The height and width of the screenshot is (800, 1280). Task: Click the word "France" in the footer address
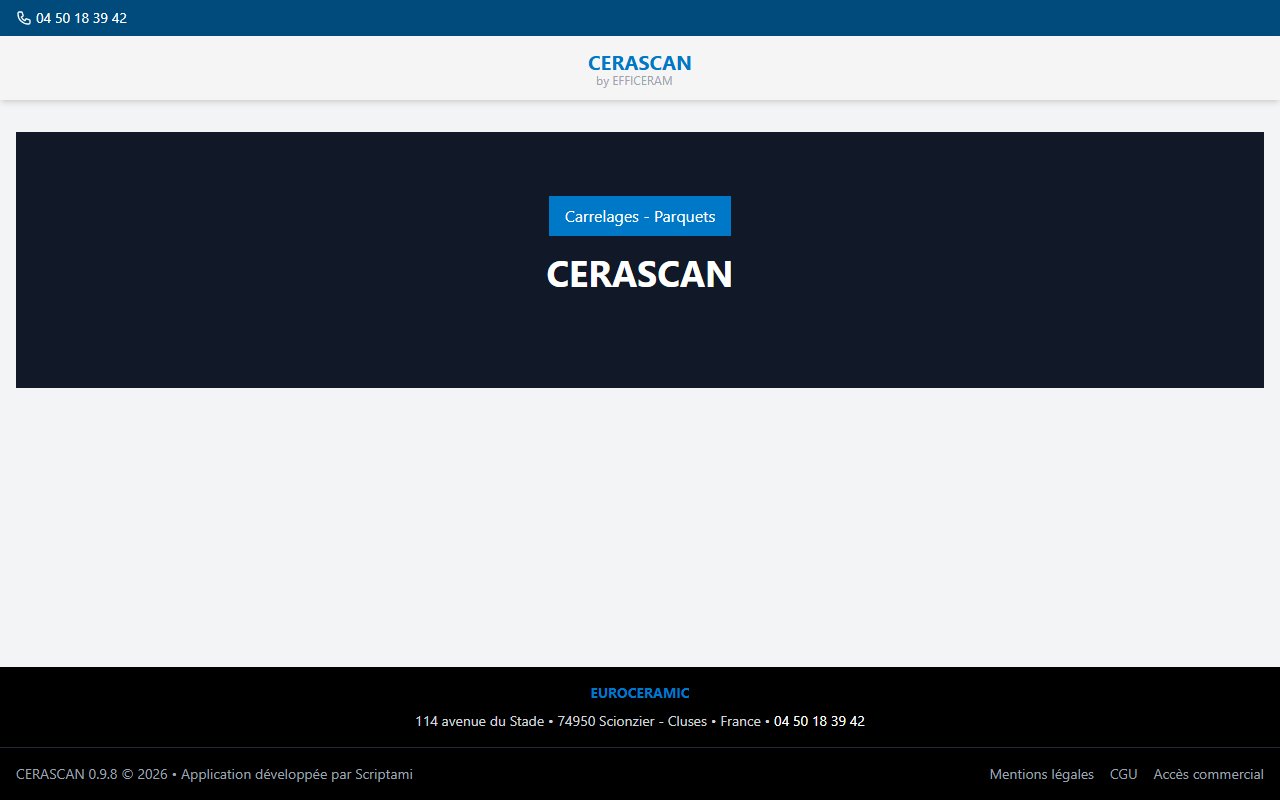[740, 721]
